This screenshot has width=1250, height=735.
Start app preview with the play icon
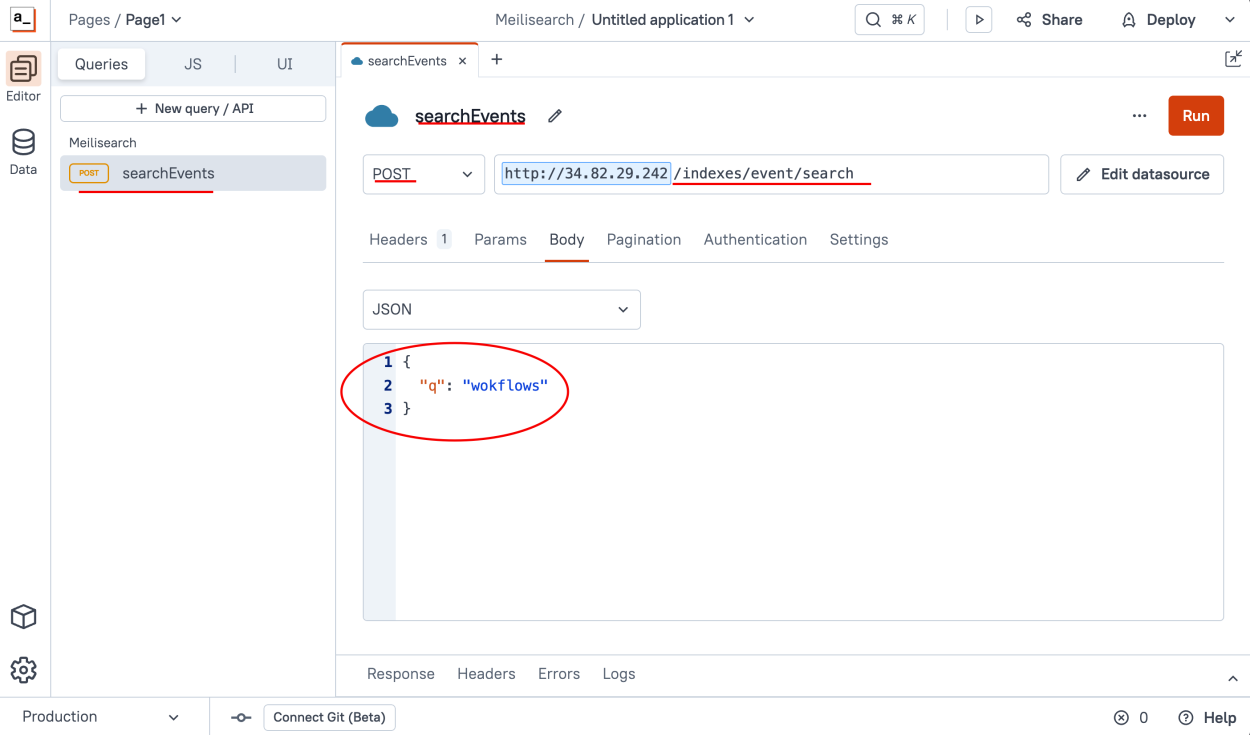978,19
